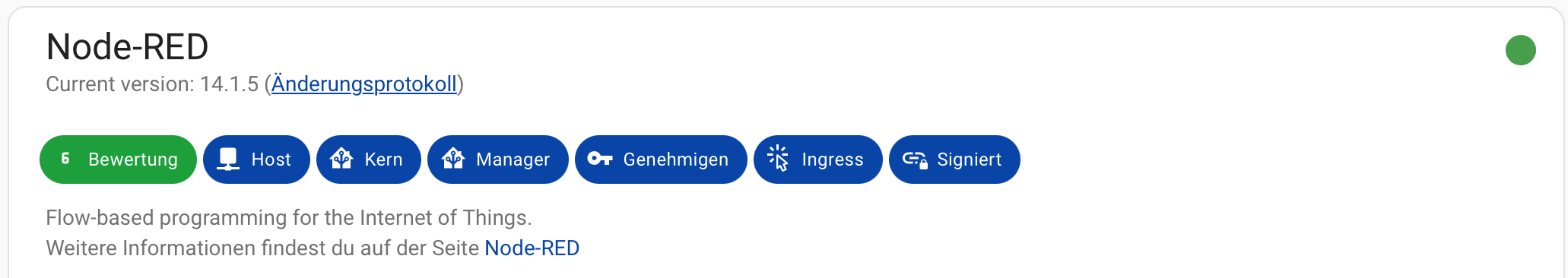
Task: Click the Host network computer icon
Action: (228, 159)
